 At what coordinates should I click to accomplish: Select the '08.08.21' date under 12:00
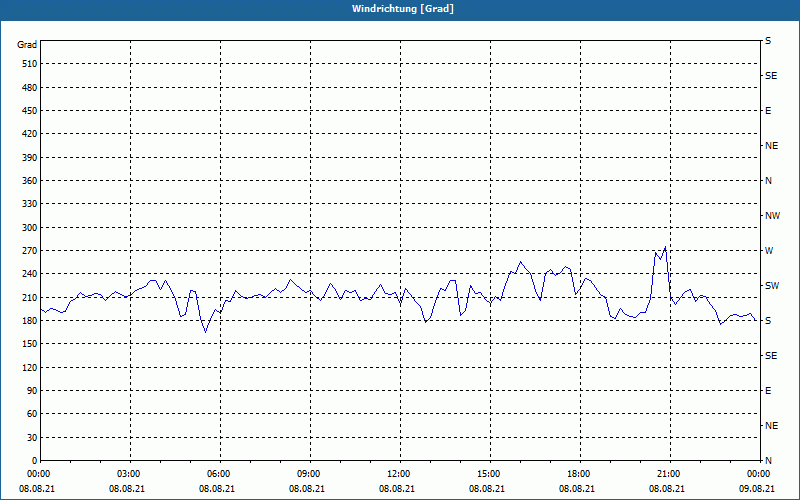(397, 489)
